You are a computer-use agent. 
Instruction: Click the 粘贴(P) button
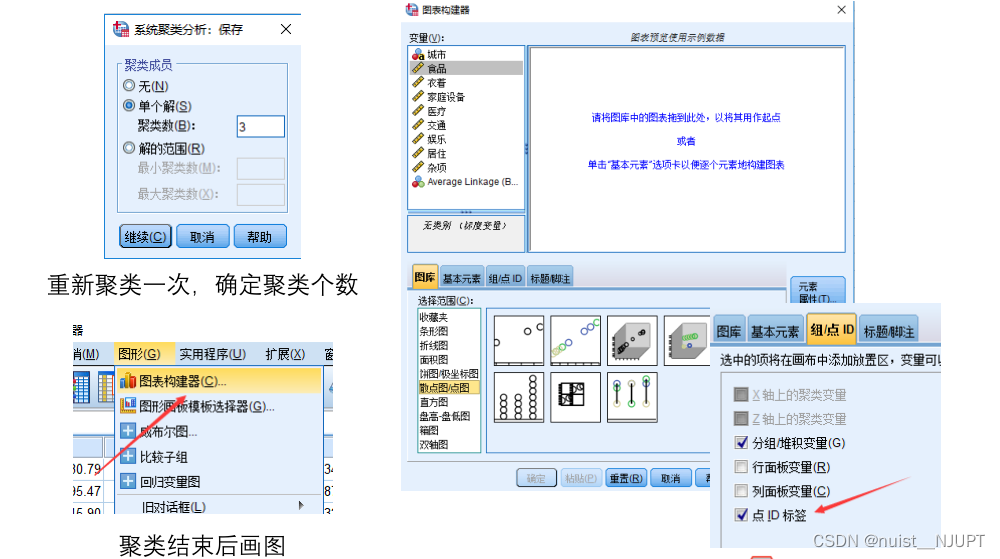coord(581,478)
